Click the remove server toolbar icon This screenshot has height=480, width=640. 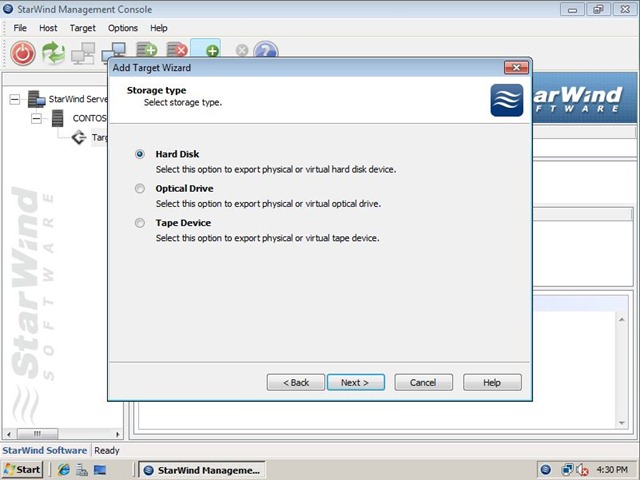(177, 49)
